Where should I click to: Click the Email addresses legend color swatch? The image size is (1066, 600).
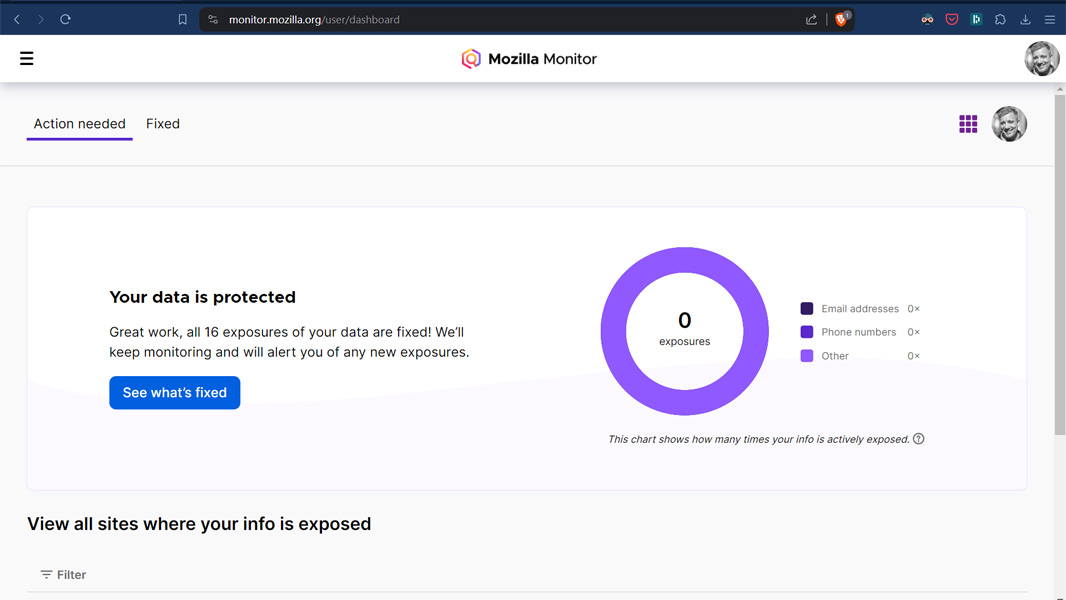[x=807, y=309]
